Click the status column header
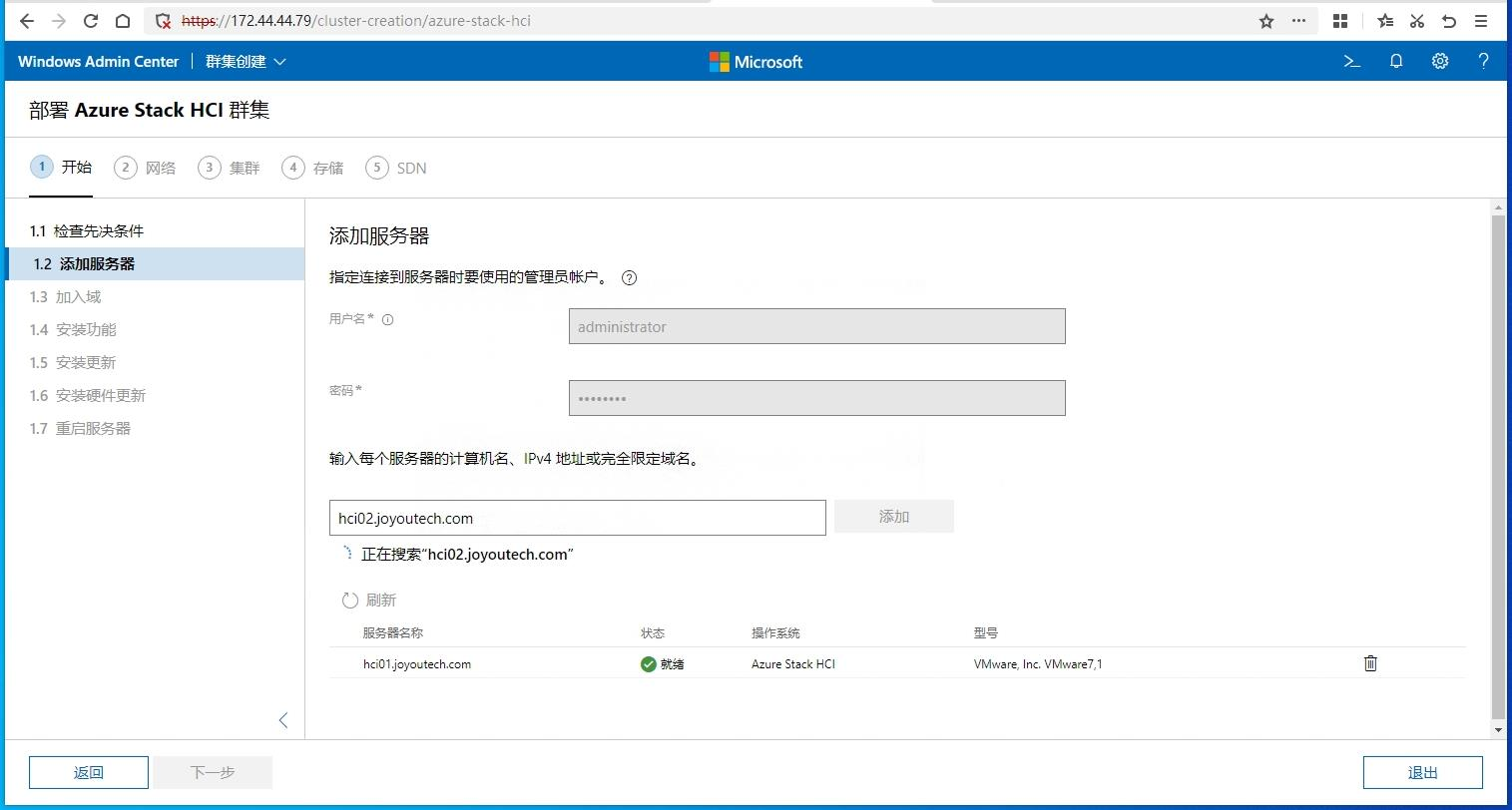 click(653, 633)
